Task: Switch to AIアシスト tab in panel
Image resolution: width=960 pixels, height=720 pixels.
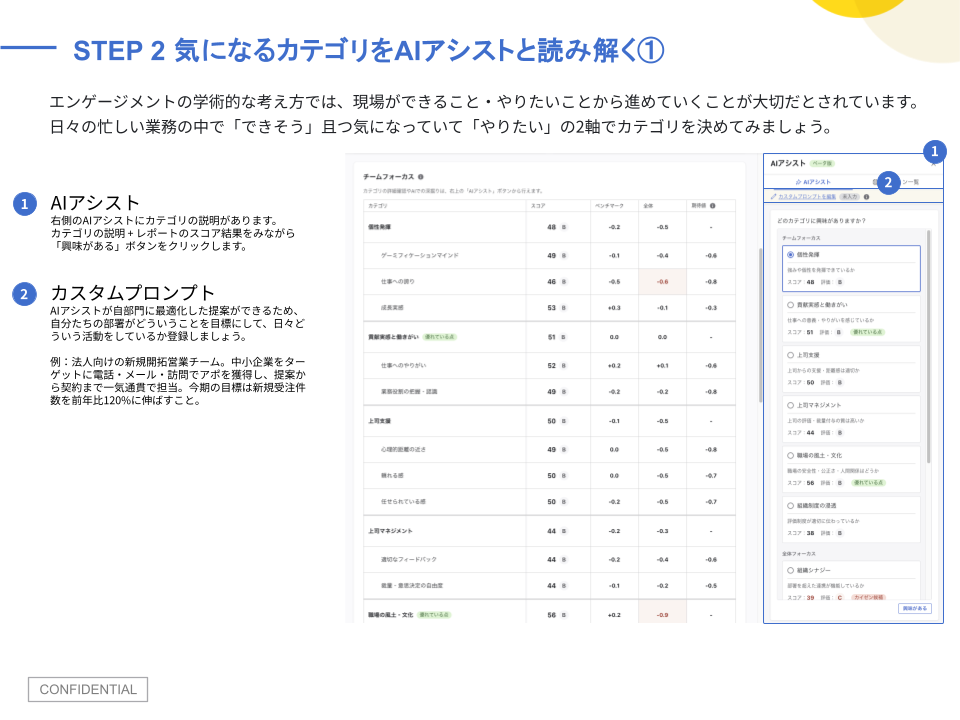Action: [x=813, y=182]
